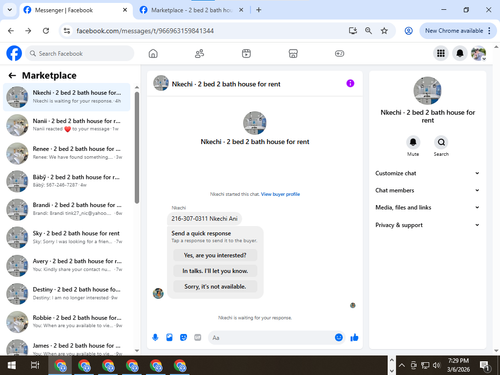
Task: Open volume control in system tray
Action: 436,365
